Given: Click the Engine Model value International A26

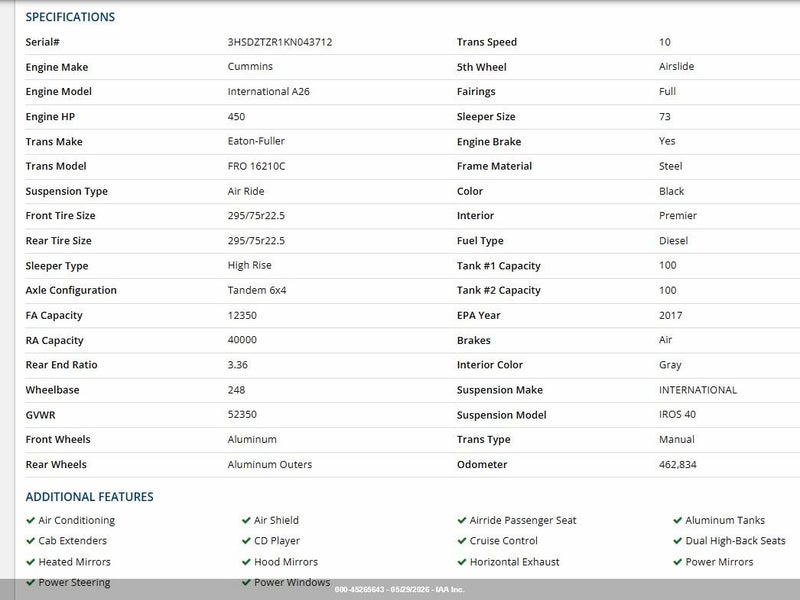Looking at the screenshot, I should pos(268,92).
